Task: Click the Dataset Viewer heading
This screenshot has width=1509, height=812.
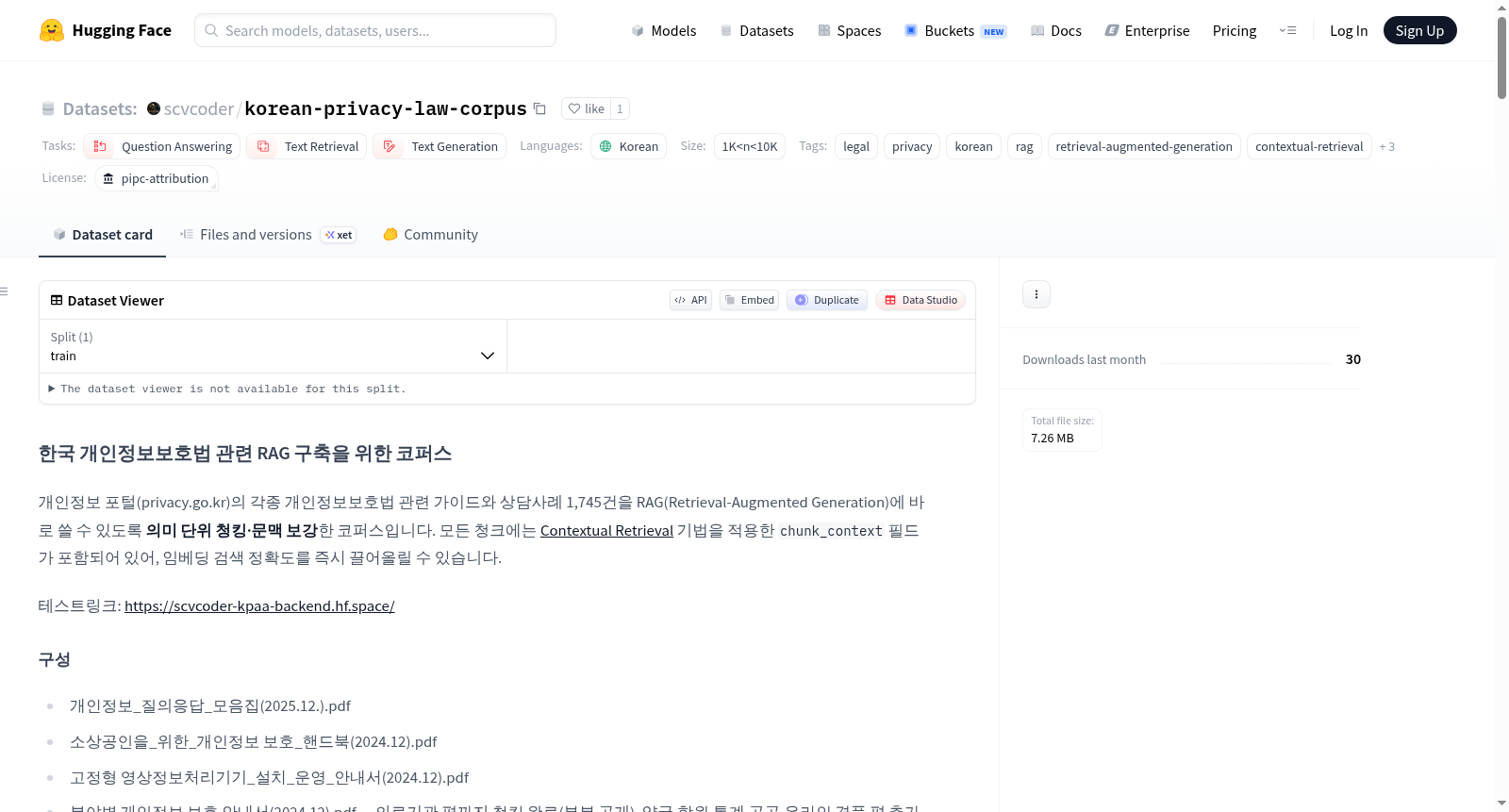Action: coord(108,301)
